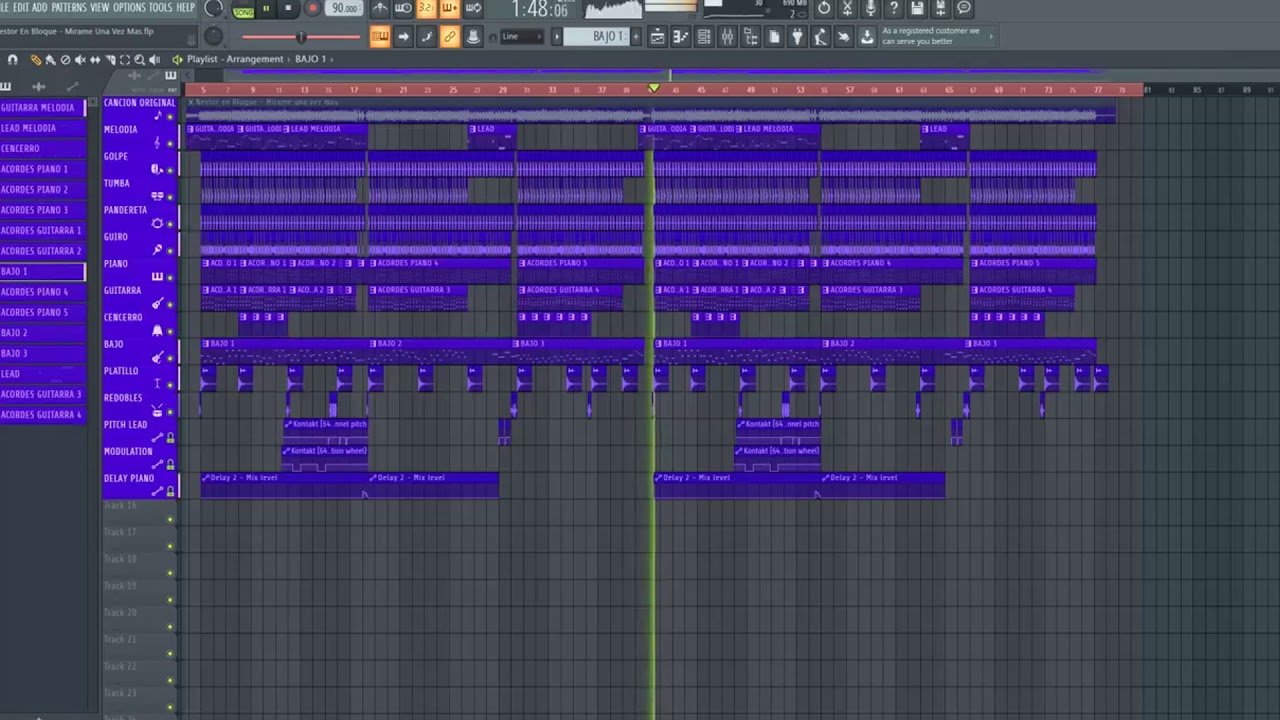The image size is (1280, 720).
Task: Select the playlist magnet snap icon
Action: click(12, 60)
